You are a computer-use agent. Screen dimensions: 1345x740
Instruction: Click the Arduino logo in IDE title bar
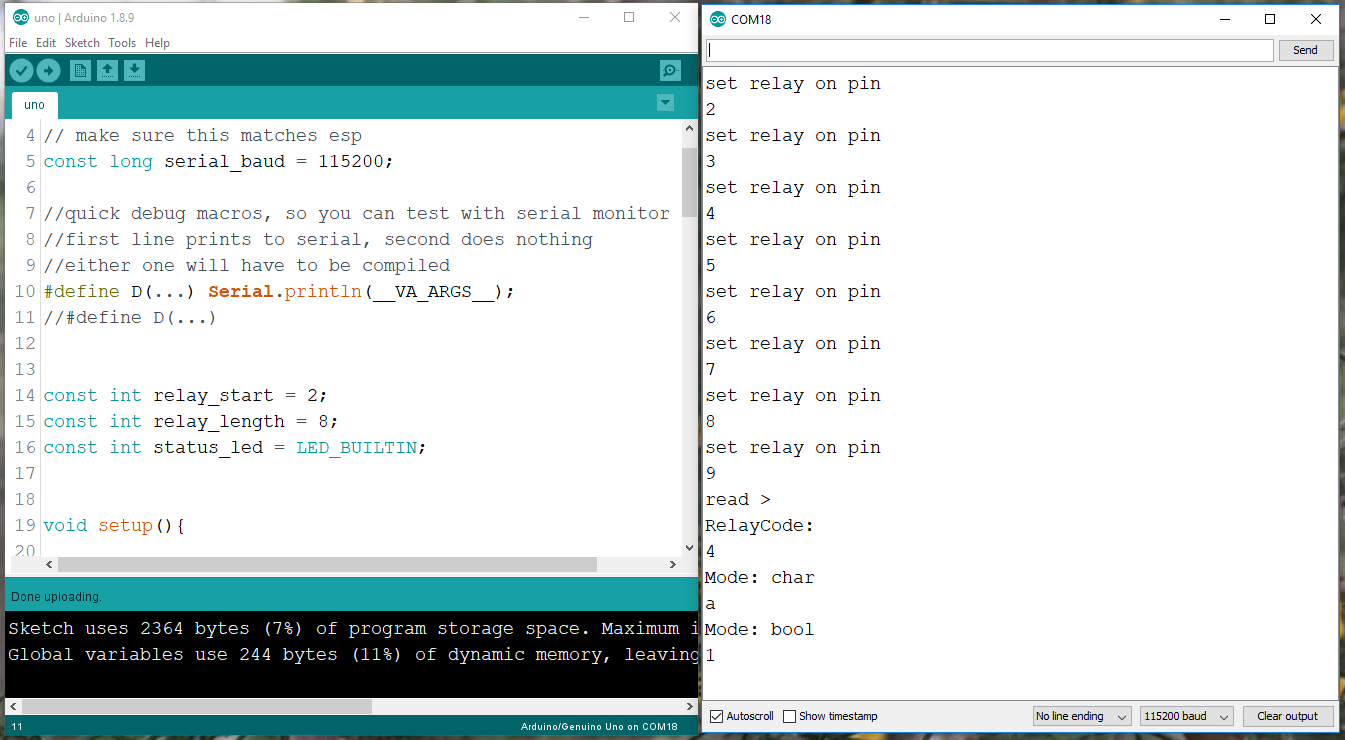(20, 17)
